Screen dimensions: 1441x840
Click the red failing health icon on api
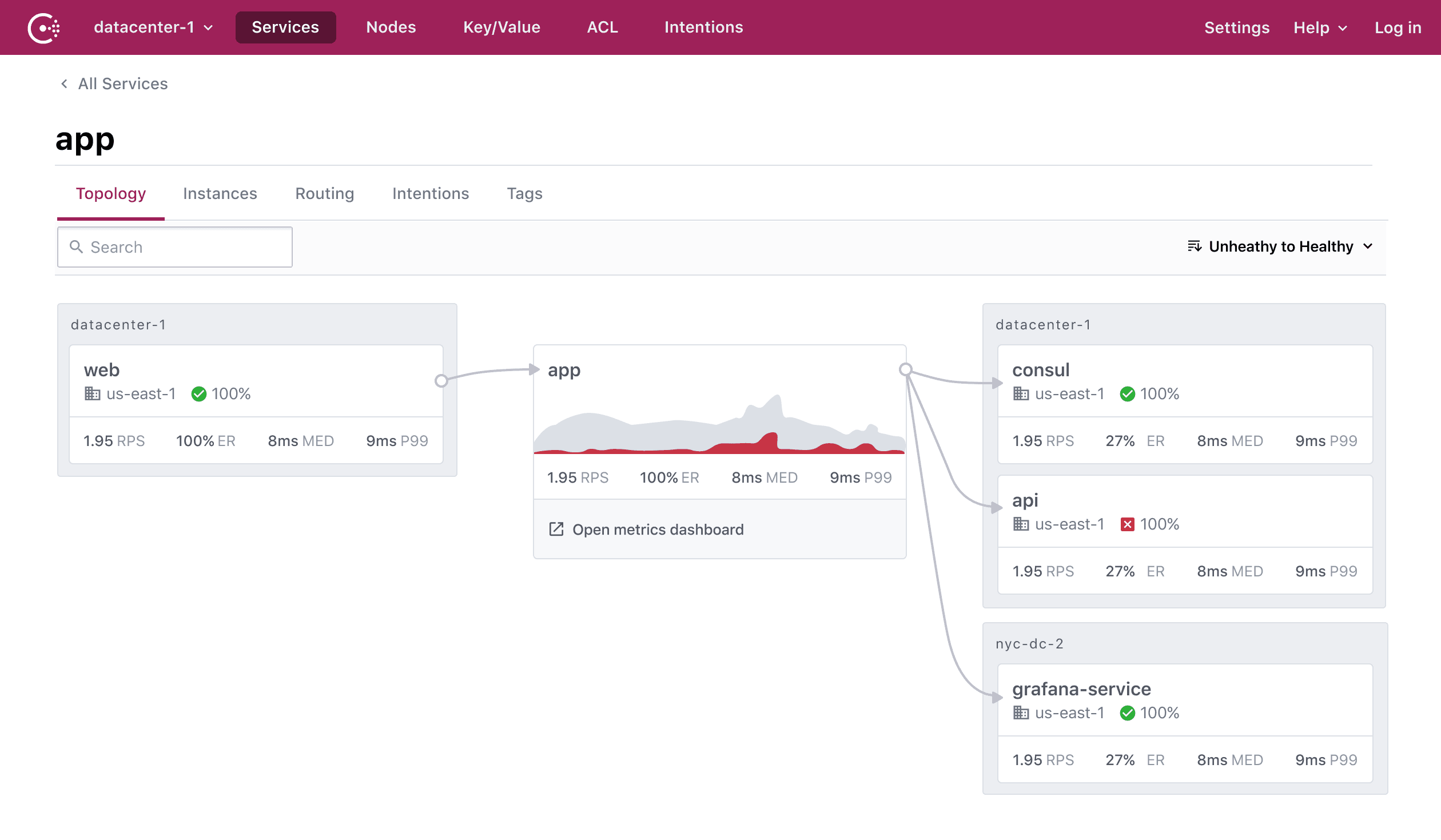pyautogui.click(x=1127, y=524)
